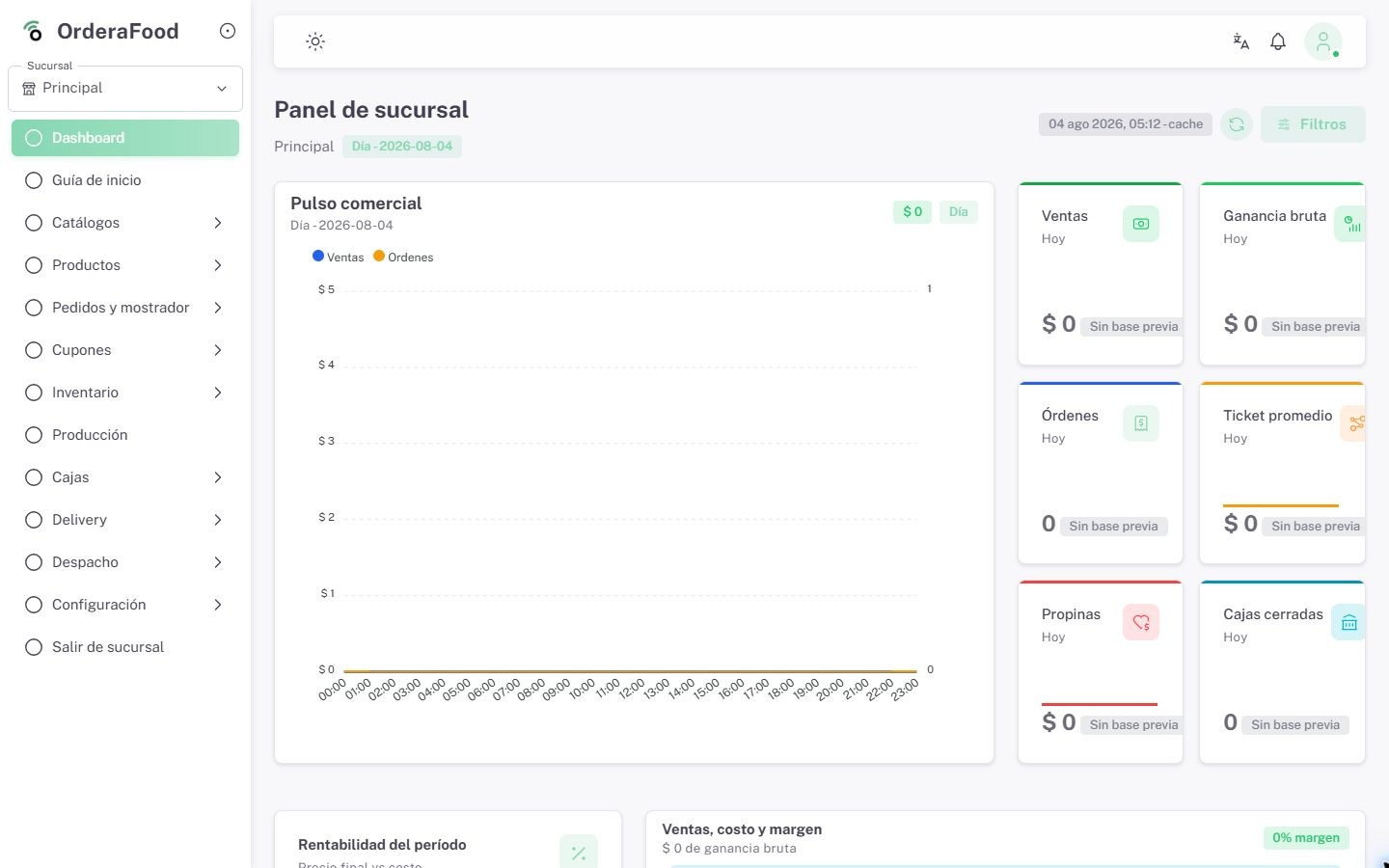The image size is (1389, 868).
Task: Click the refresh data icon button
Action: tap(1237, 124)
